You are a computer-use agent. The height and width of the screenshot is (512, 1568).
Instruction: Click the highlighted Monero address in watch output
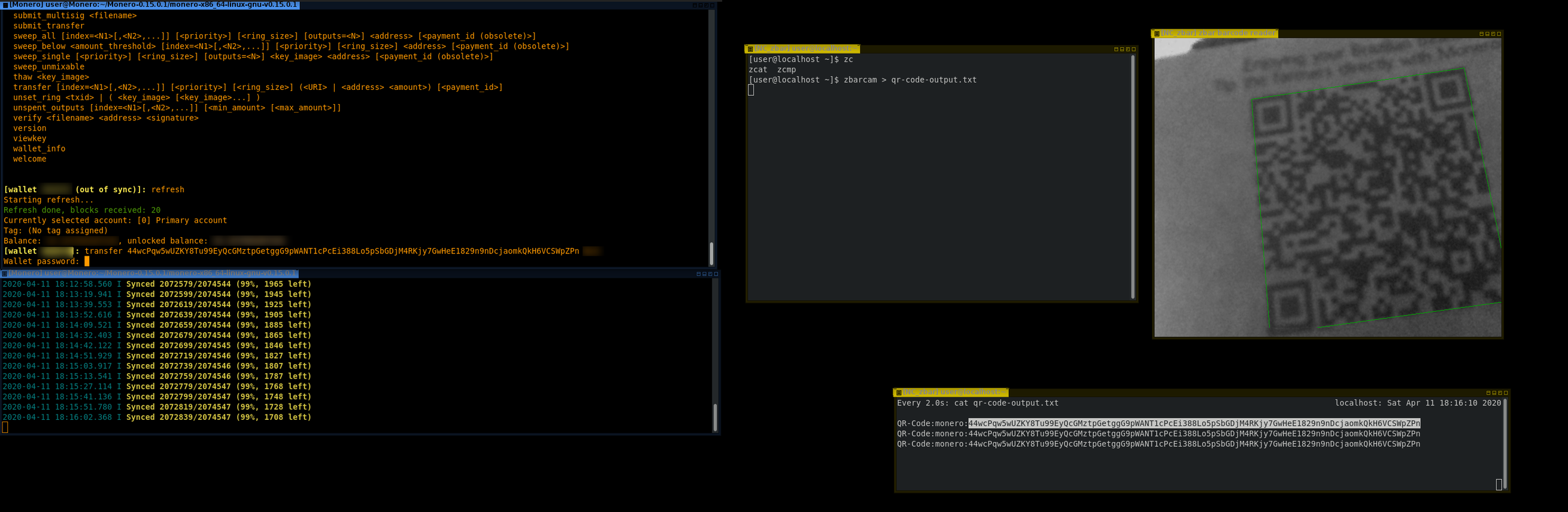[1193, 424]
